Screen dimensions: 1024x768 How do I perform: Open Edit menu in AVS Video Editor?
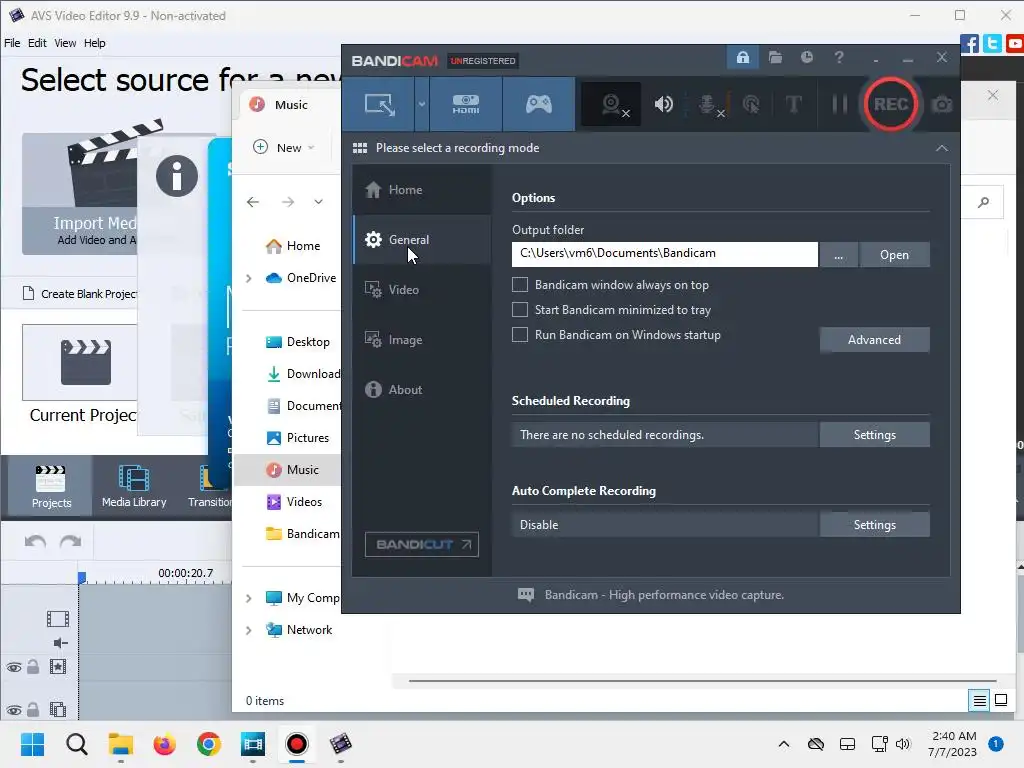click(37, 43)
